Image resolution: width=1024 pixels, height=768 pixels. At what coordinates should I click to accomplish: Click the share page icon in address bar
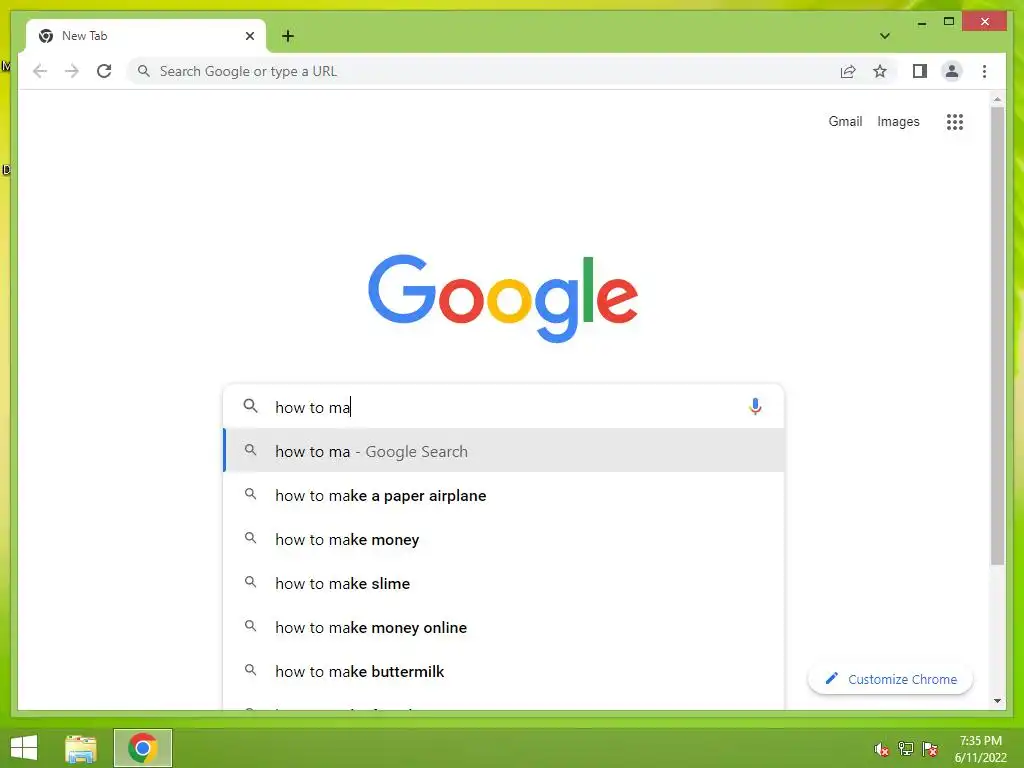click(848, 71)
